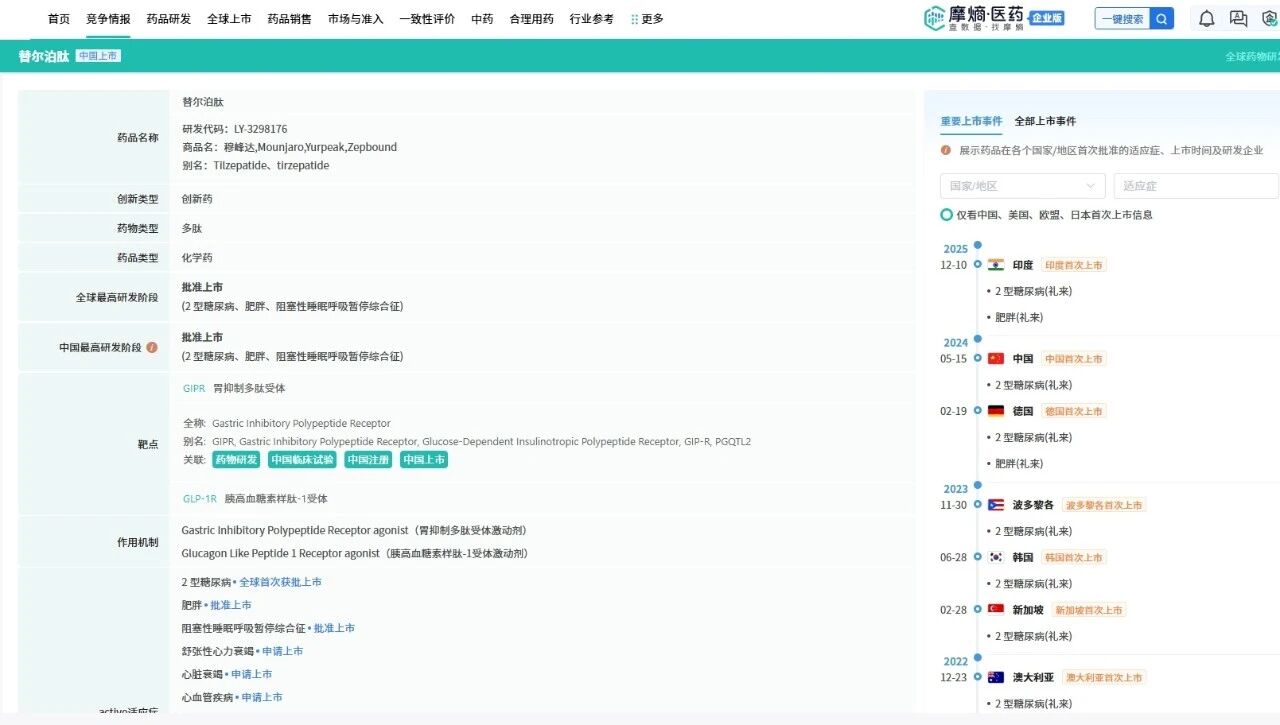
Task: Open the 合理用药 menu
Action: pos(531,19)
